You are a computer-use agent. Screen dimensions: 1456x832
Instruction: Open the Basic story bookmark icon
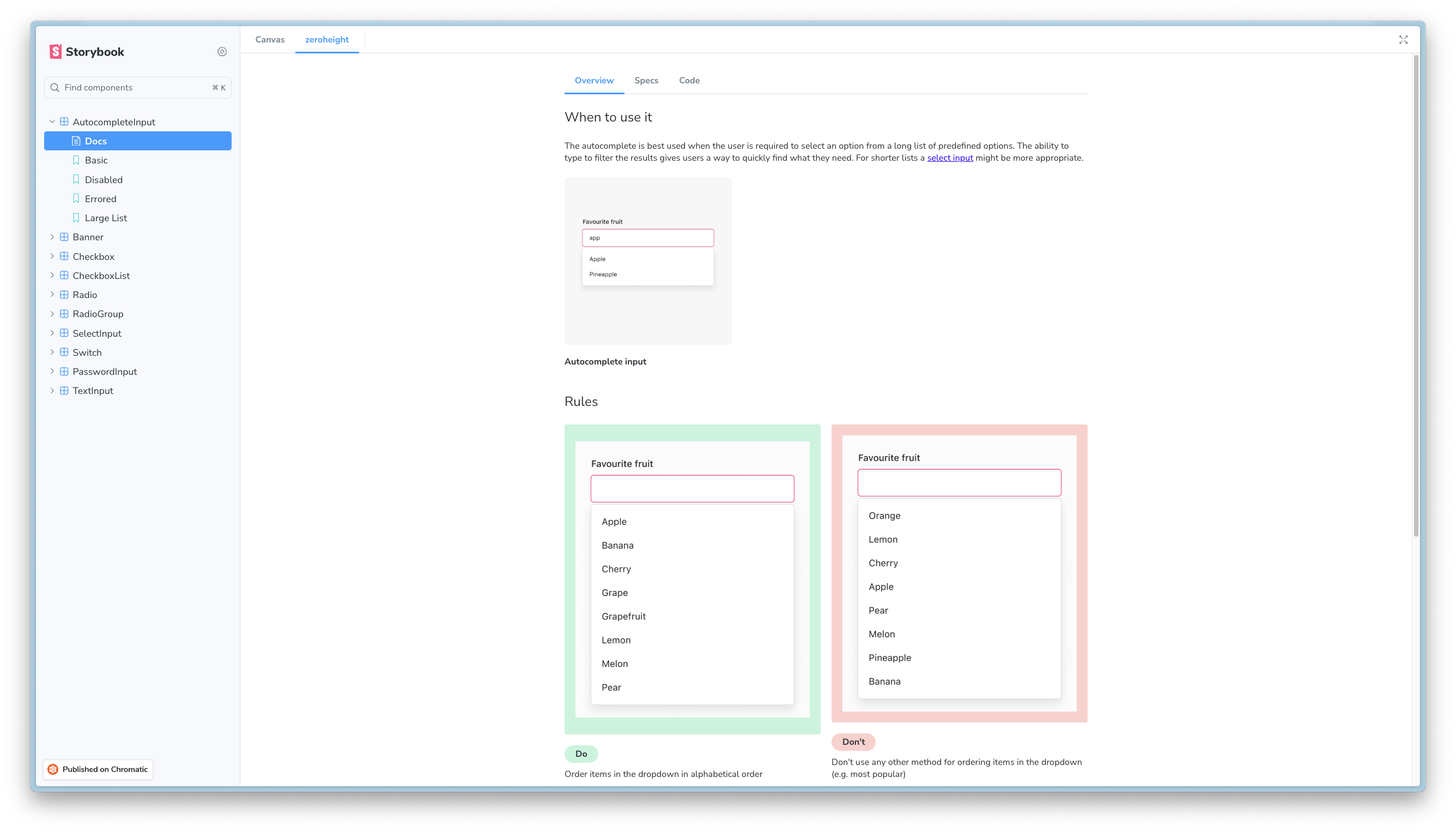[x=76, y=160]
